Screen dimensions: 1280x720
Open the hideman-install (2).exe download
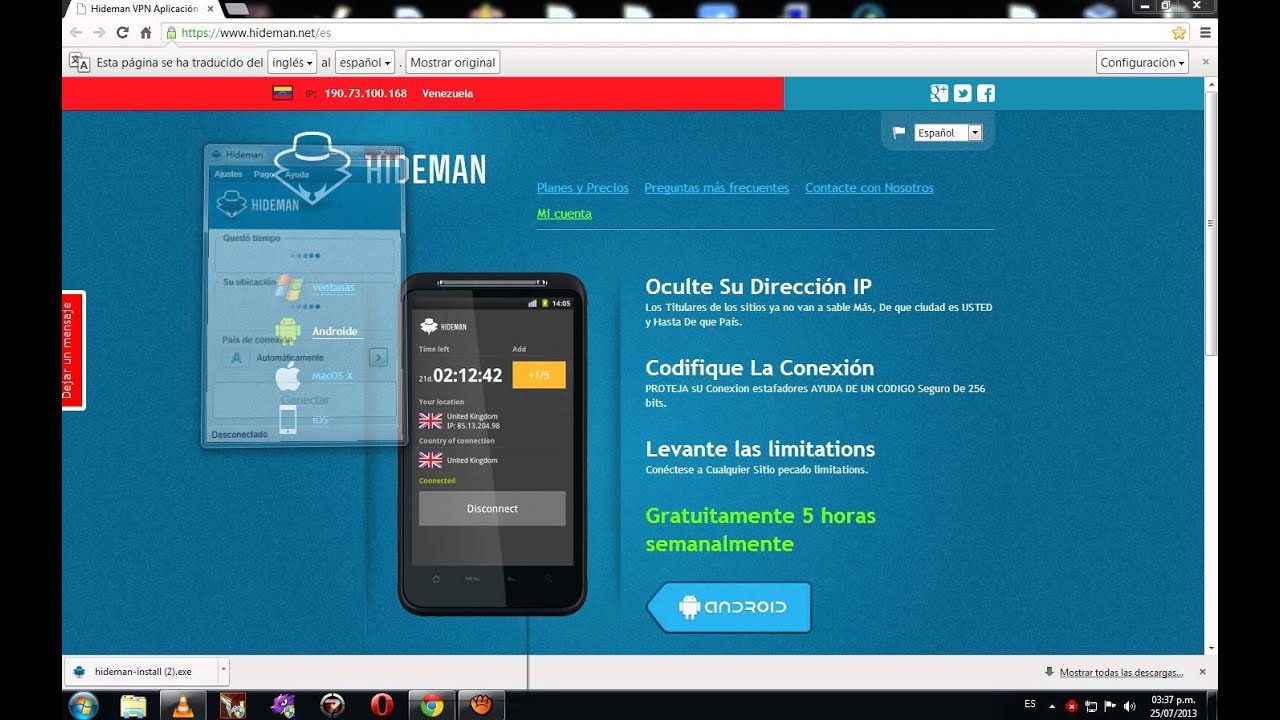pyautogui.click(x=141, y=671)
